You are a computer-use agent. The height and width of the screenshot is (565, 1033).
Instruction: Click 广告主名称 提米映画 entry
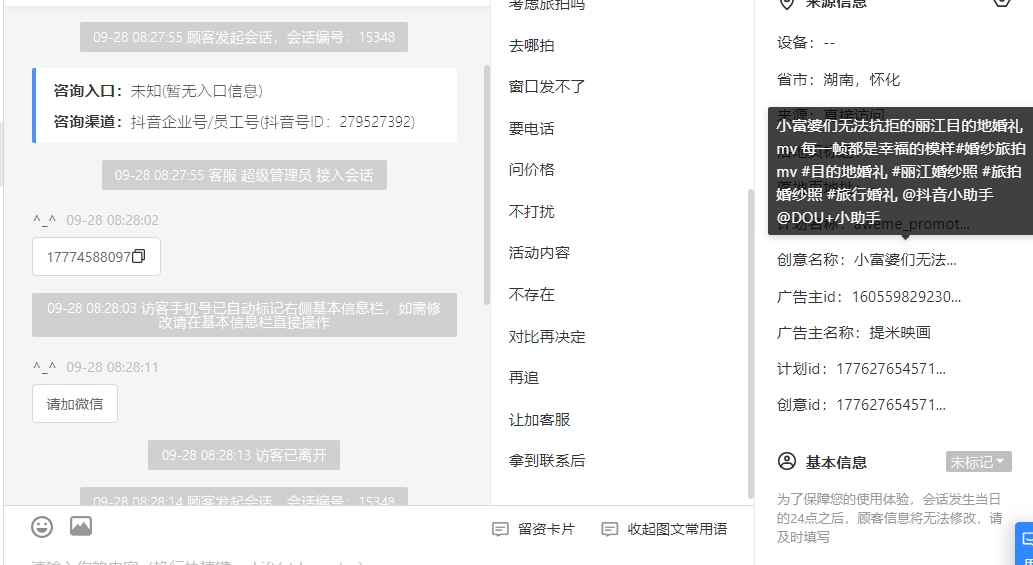(x=854, y=333)
